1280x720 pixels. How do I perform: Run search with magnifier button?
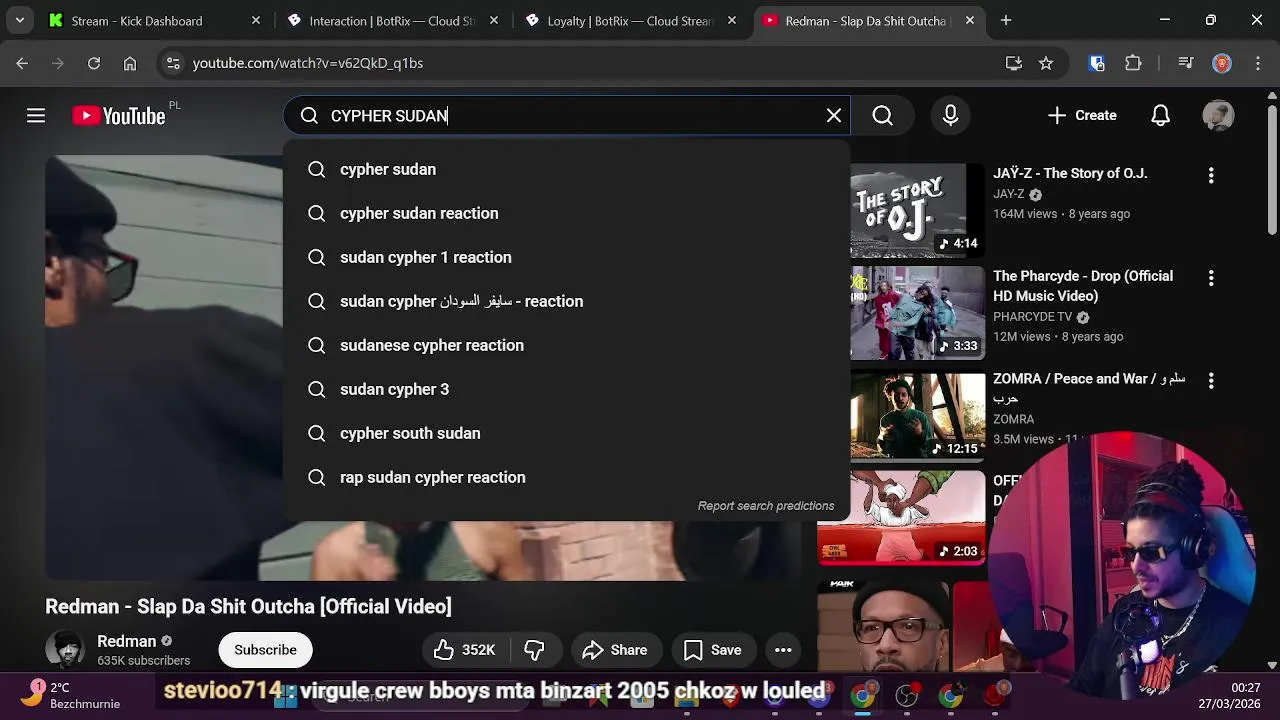tap(882, 116)
